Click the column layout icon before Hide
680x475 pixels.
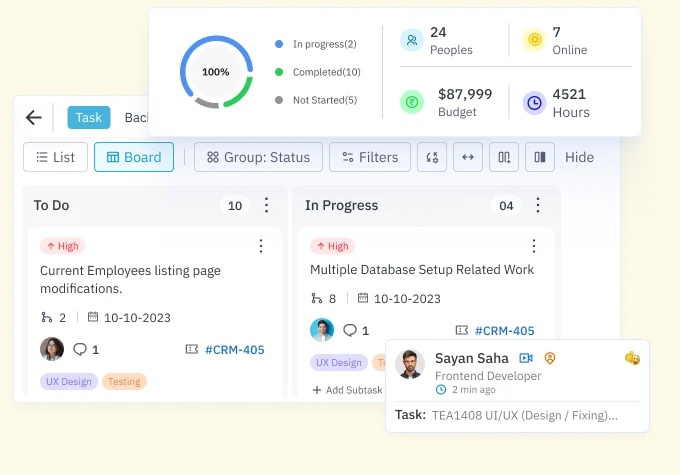click(x=540, y=157)
